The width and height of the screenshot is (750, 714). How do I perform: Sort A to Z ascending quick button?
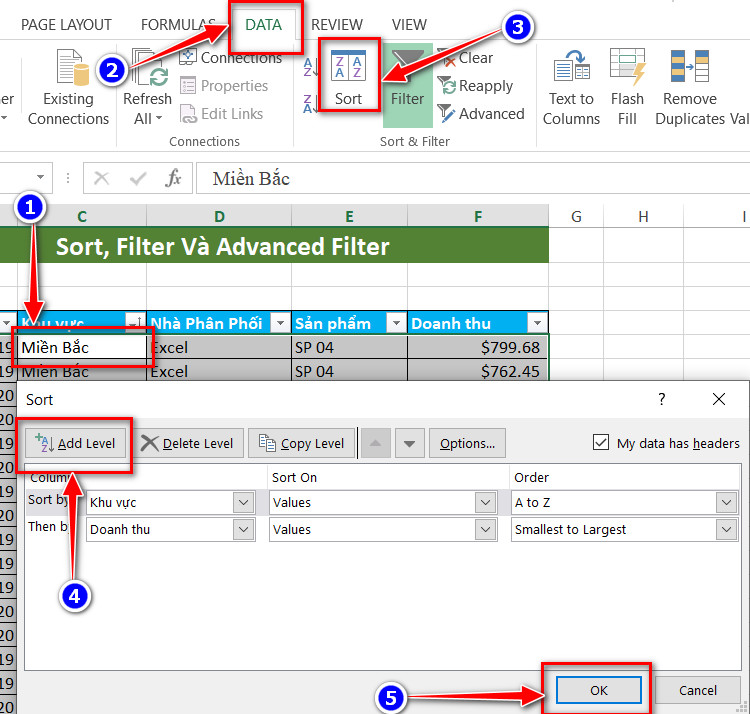click(x=310, y=67)
